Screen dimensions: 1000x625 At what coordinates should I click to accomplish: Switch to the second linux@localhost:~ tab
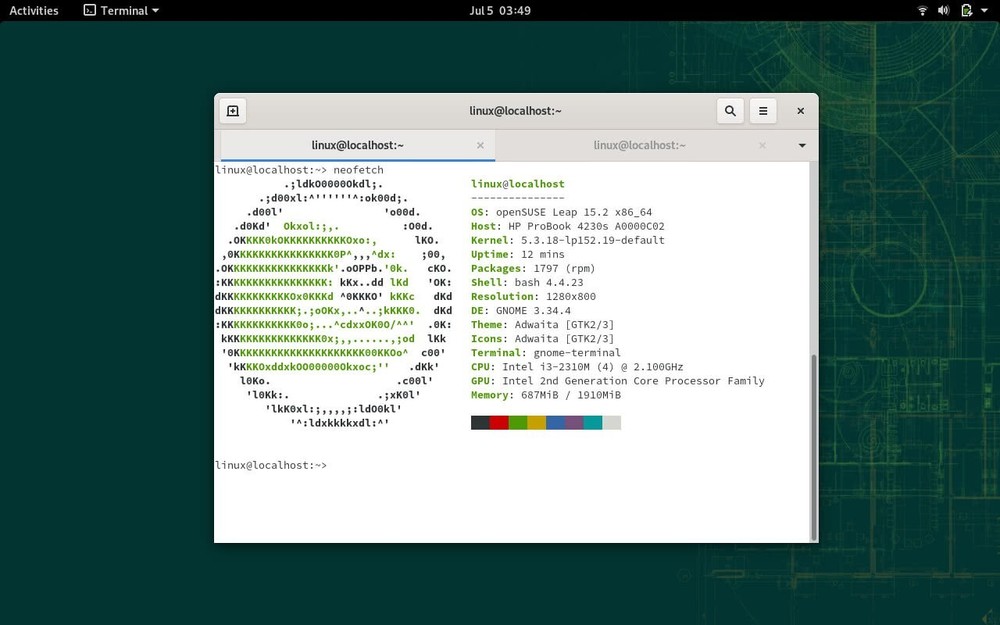pyautogui.click(x=640, y=145)
